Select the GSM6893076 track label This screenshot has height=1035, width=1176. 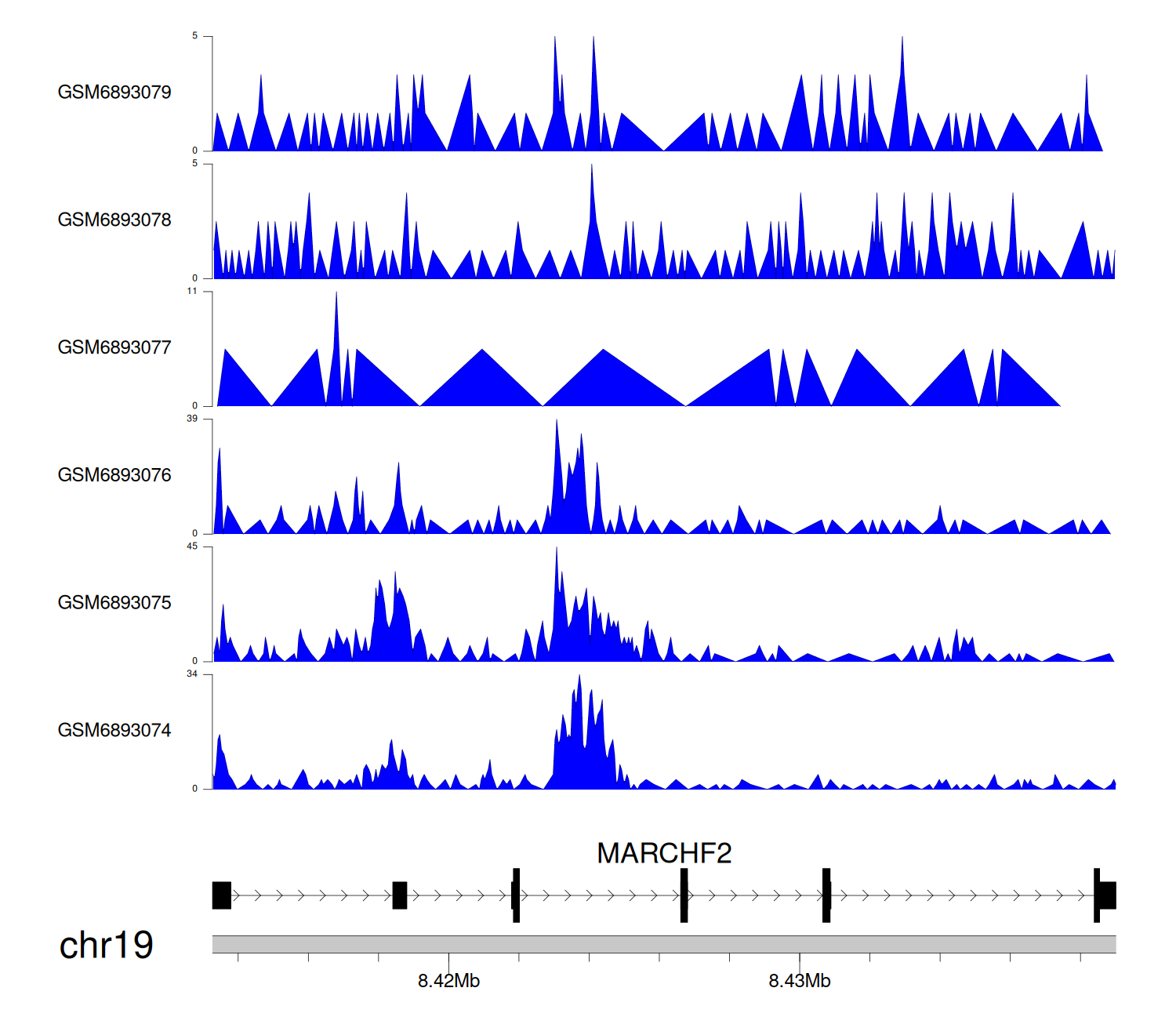coord(114,476)
